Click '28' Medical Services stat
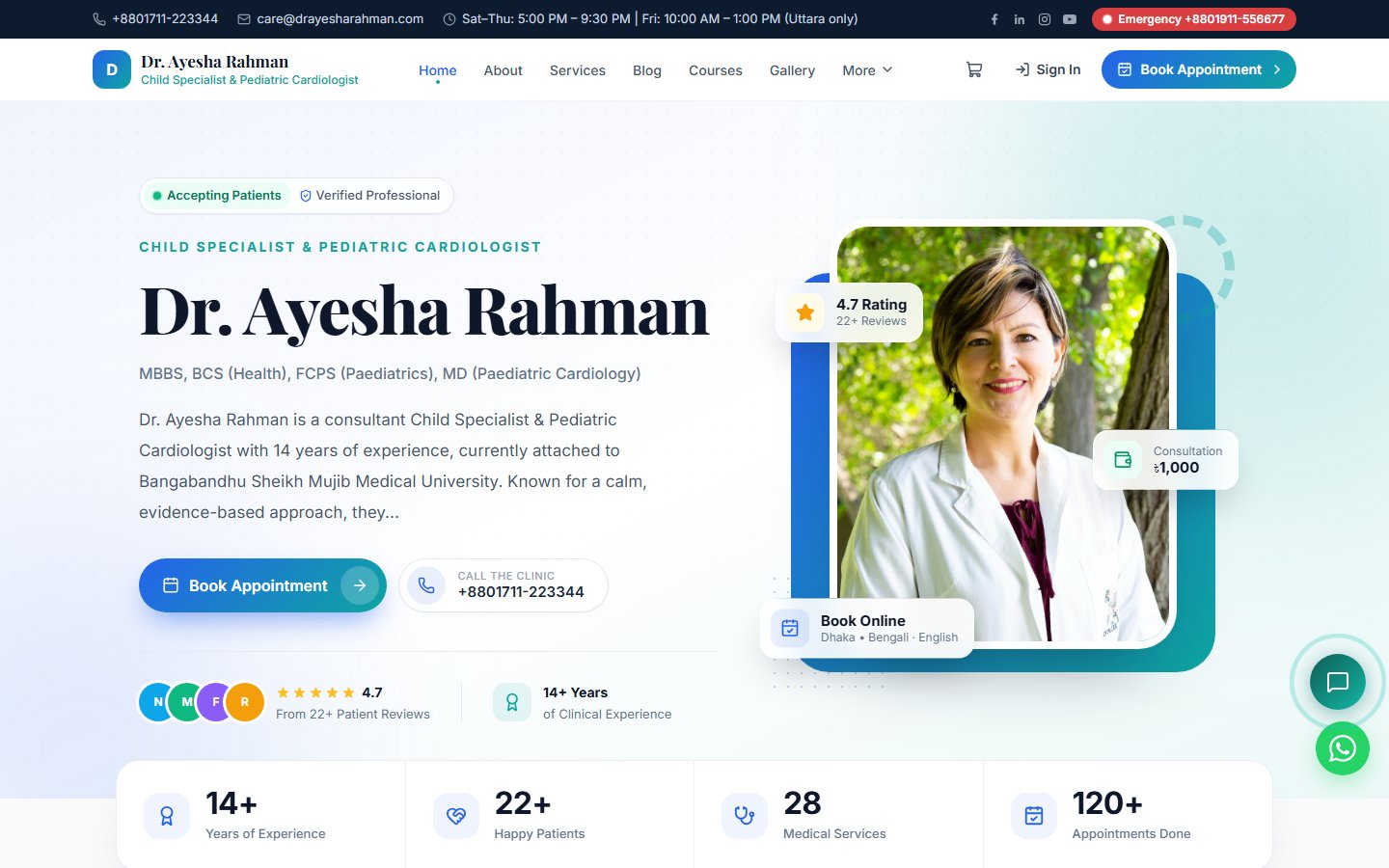This screenshot has width=1389, height=868. (x=803, y=803)
